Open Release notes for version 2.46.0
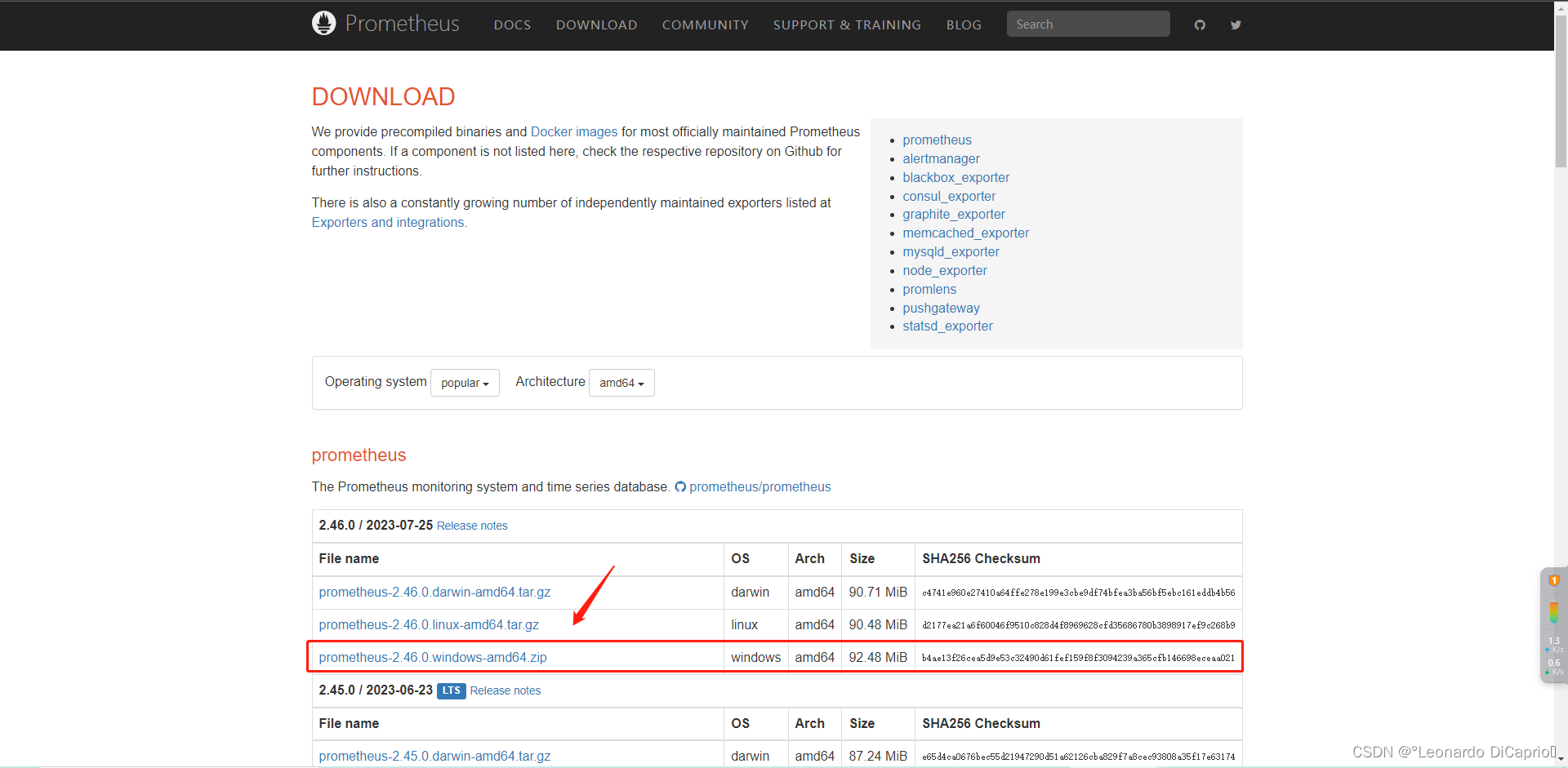The width and height of the screenshot is (1568, 768). (x=472, y=526)
